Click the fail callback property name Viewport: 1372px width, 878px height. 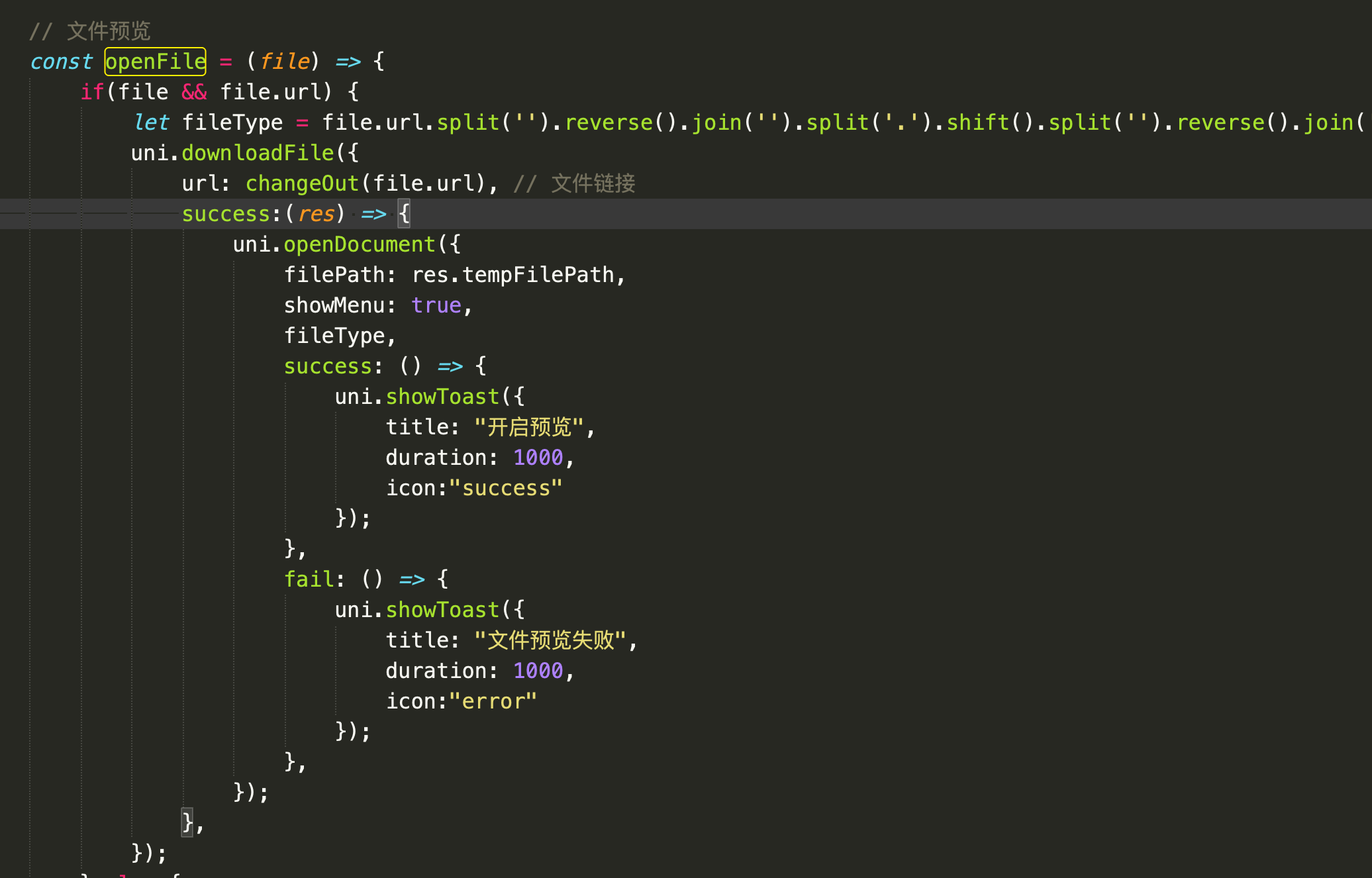click(x=309, y=579)
